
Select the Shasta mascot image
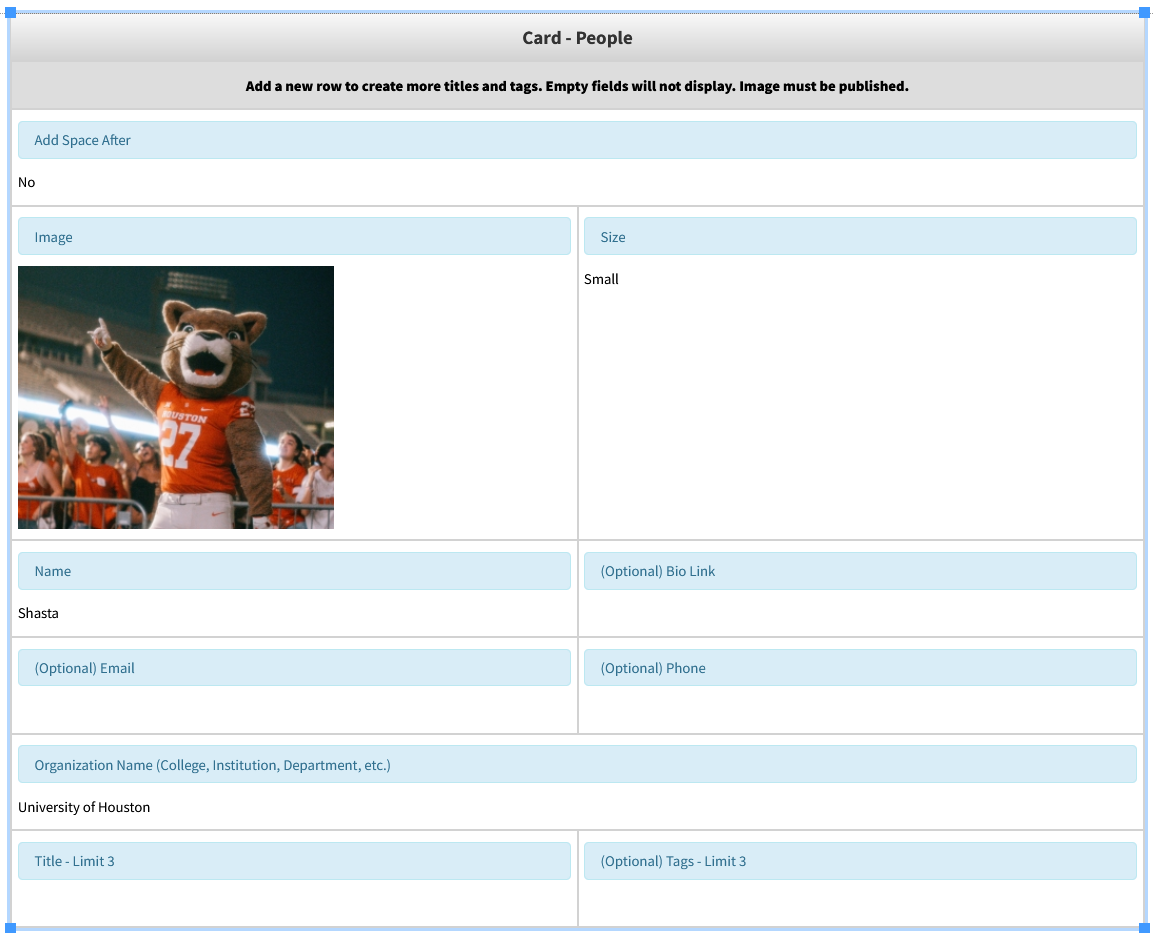[176, 397]
